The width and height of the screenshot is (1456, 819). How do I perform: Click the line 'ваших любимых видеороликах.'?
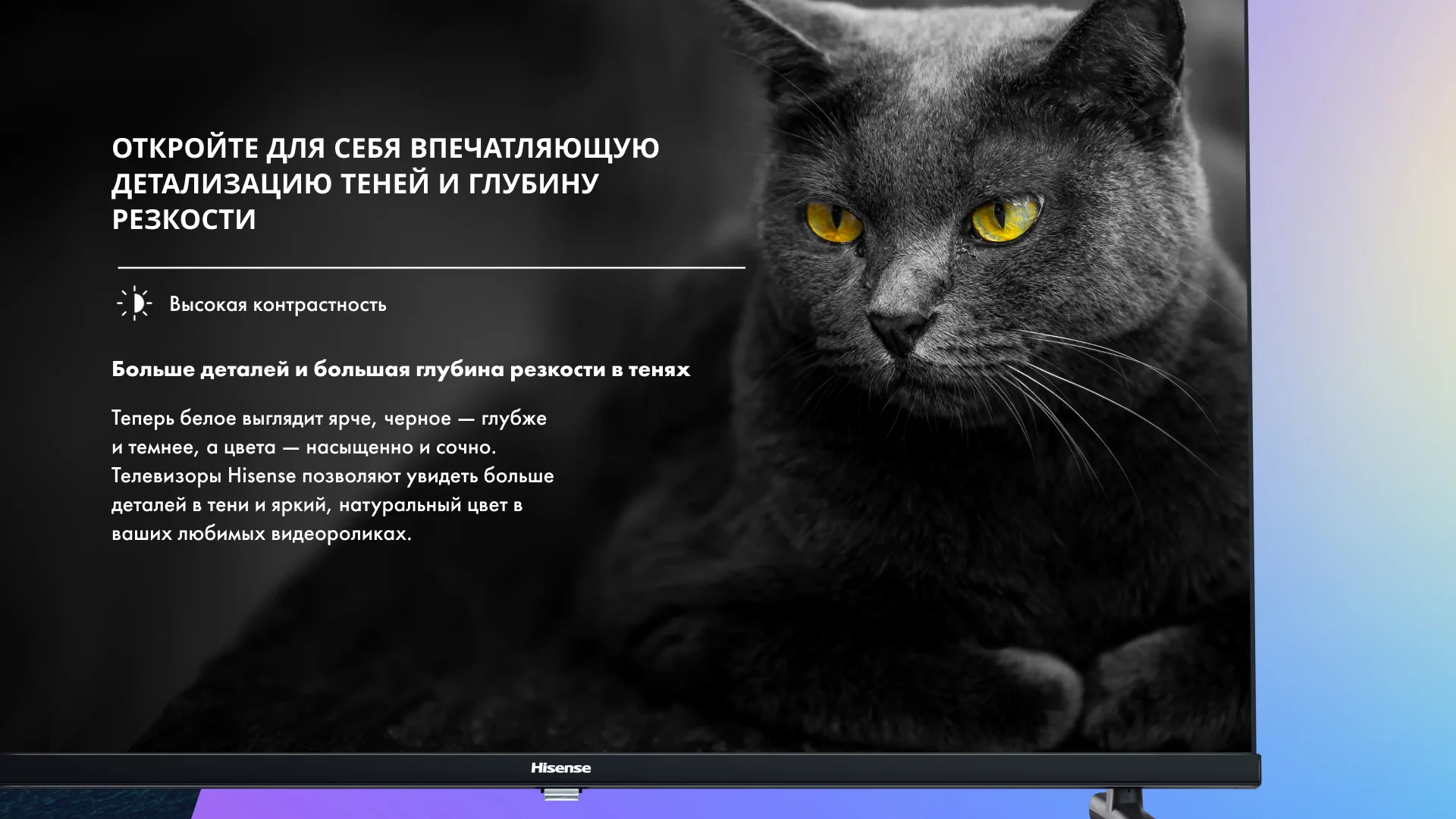(262, 534)
